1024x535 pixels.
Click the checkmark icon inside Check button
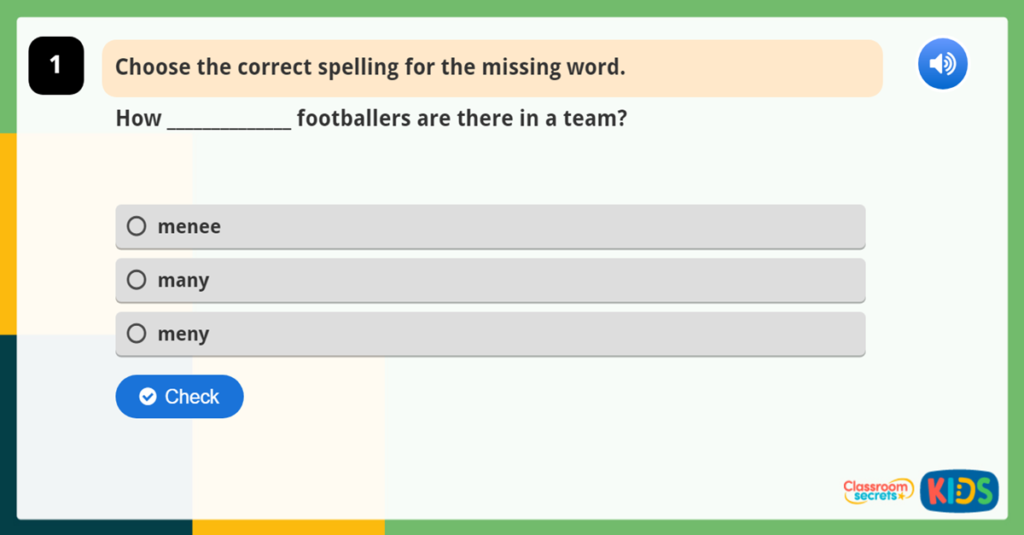[148, 397]
